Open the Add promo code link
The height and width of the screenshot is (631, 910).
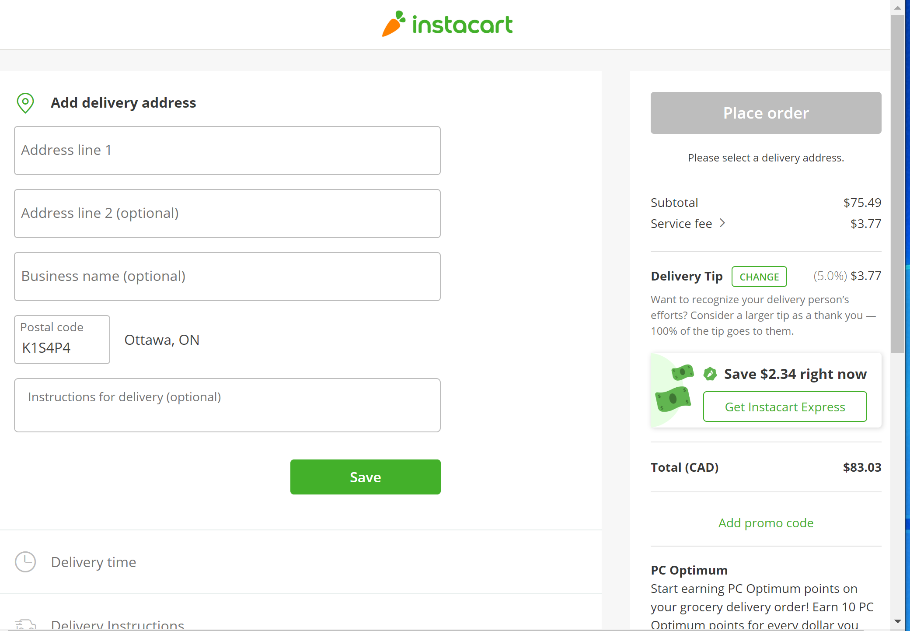(x=766, y=523)
